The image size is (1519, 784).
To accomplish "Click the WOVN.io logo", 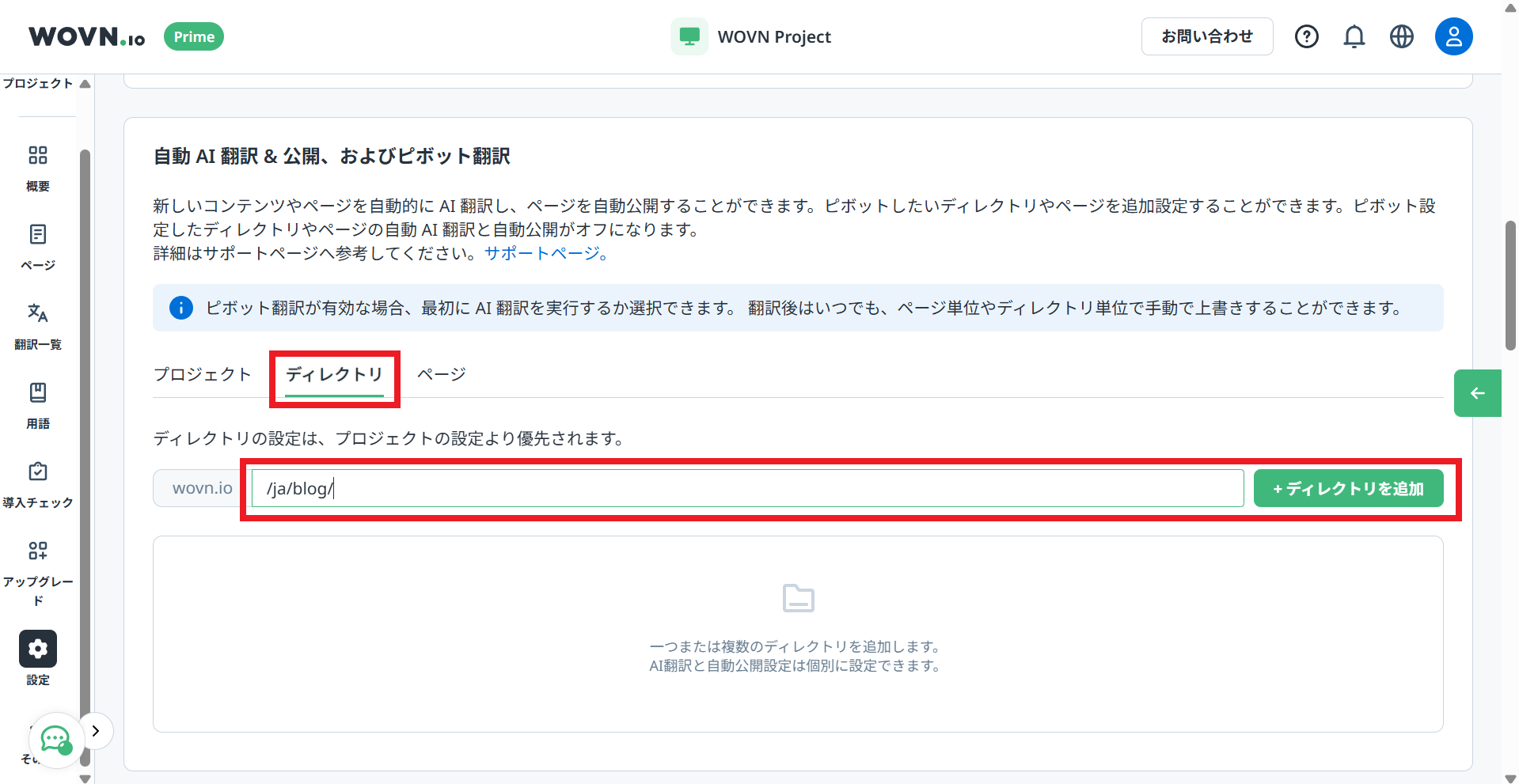I will pos(85,36).
